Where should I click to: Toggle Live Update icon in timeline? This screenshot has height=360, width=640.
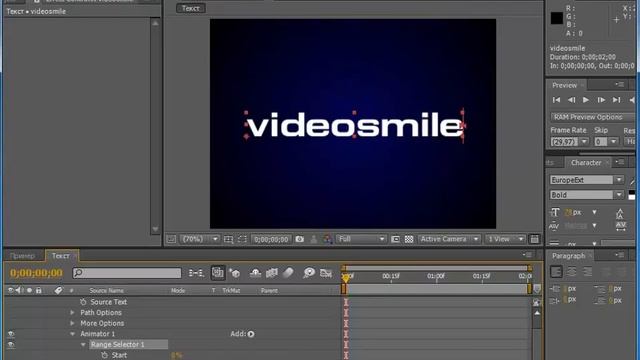point(218,273)
